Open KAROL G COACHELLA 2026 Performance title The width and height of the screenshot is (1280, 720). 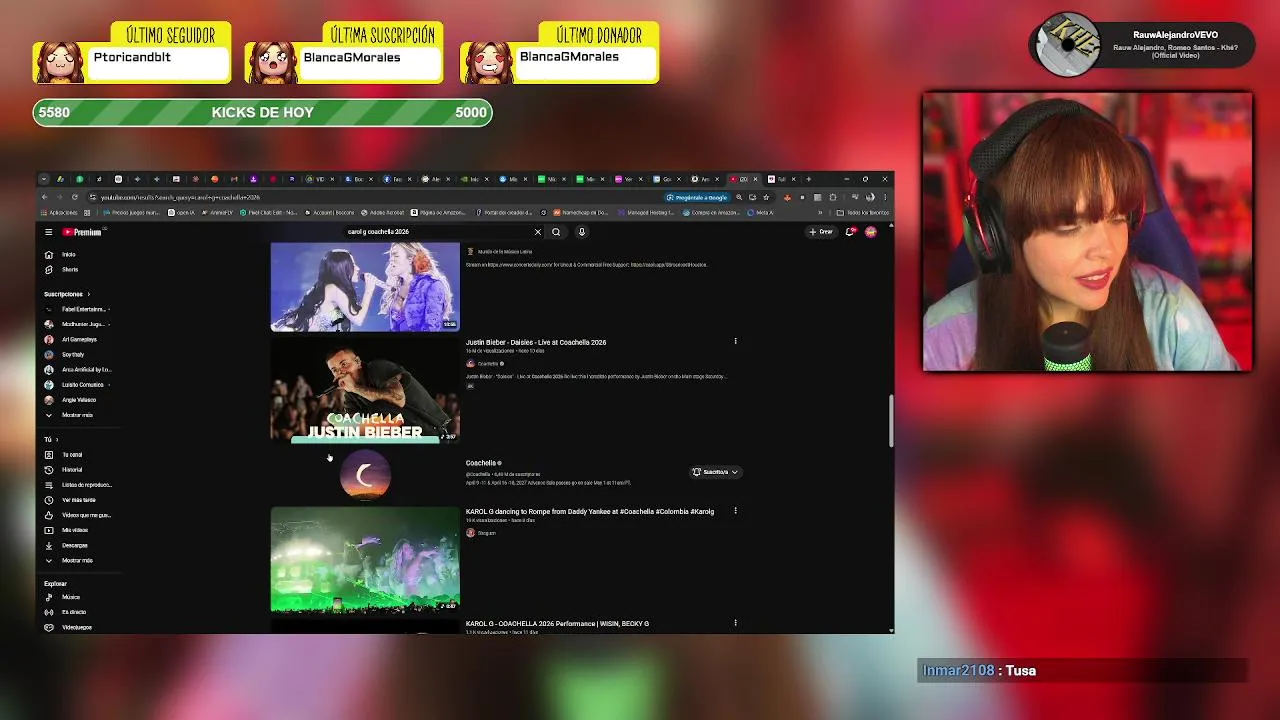tap(557, 623)
